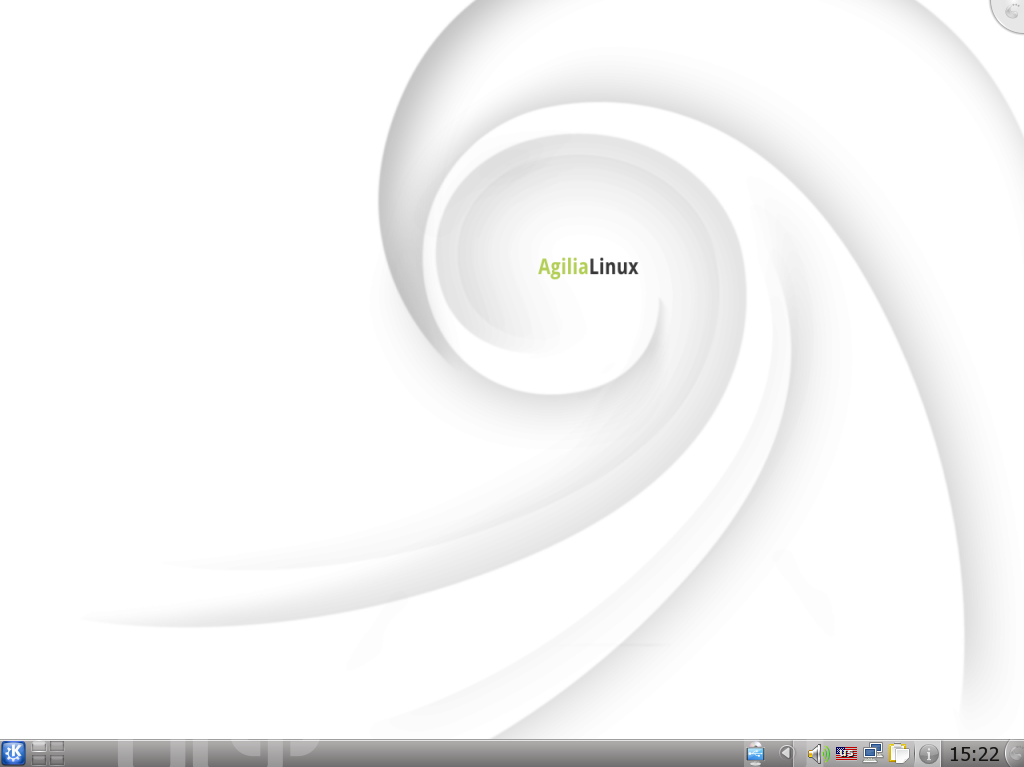The height and width of the screenshot is (767, 1024).
Task: Click the green 'Agilia' wallpaper text
Action: [x=562, y=267]
